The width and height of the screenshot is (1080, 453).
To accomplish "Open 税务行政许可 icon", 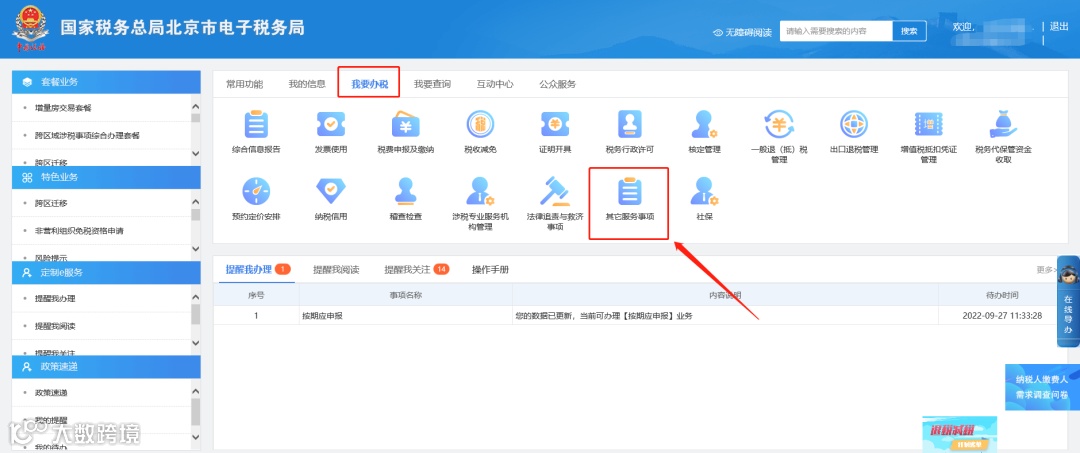I will tap(630, 125).
